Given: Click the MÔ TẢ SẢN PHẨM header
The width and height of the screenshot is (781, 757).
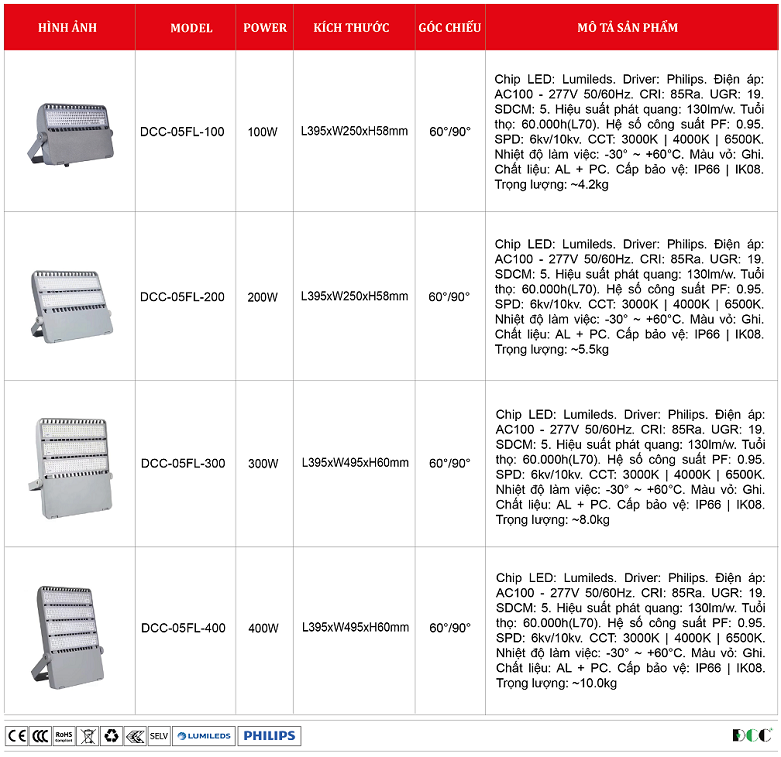Looking at the screenshot, I should [629, 28].
